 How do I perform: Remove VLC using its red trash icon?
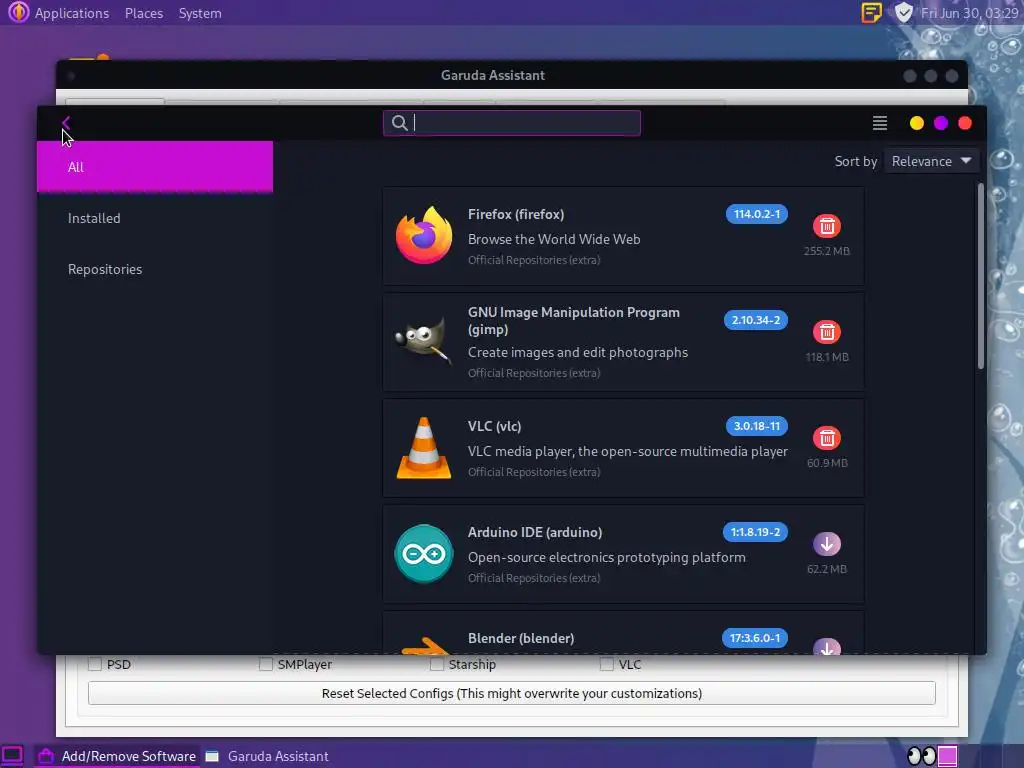[x=827, y=438]
